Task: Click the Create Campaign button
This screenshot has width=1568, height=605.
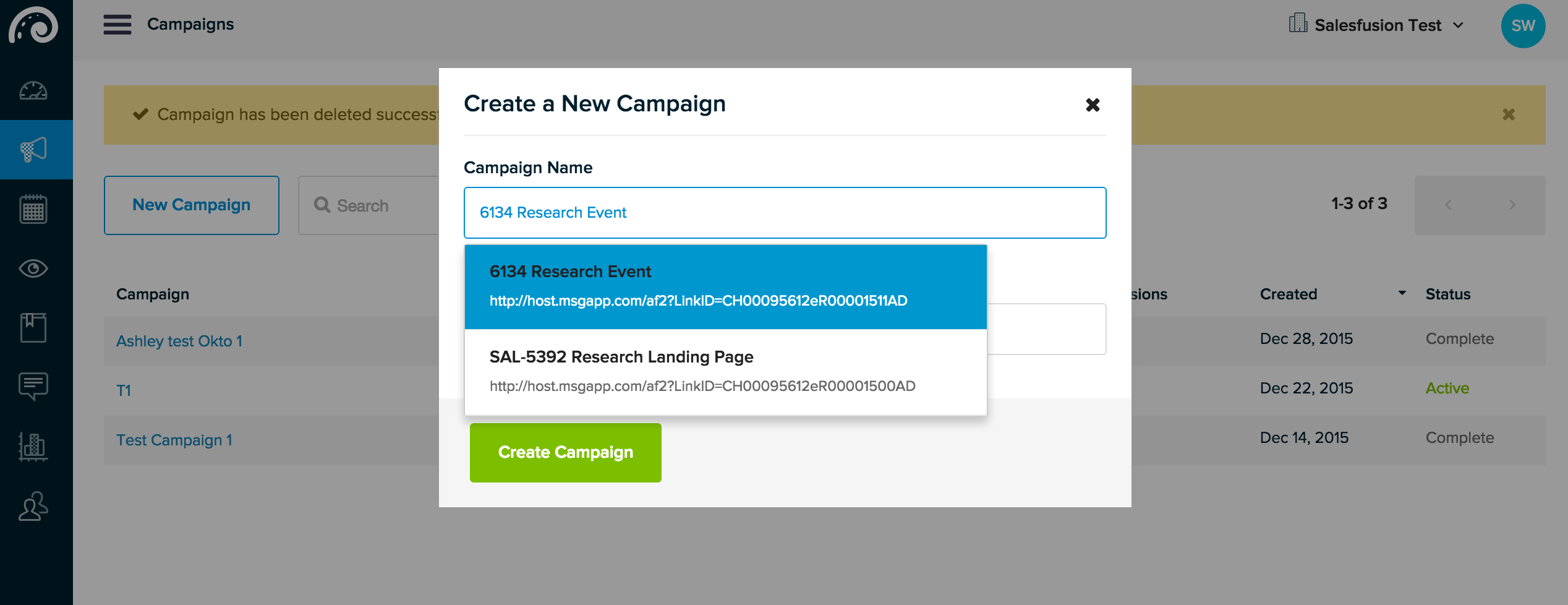Action: coord(566,453)
